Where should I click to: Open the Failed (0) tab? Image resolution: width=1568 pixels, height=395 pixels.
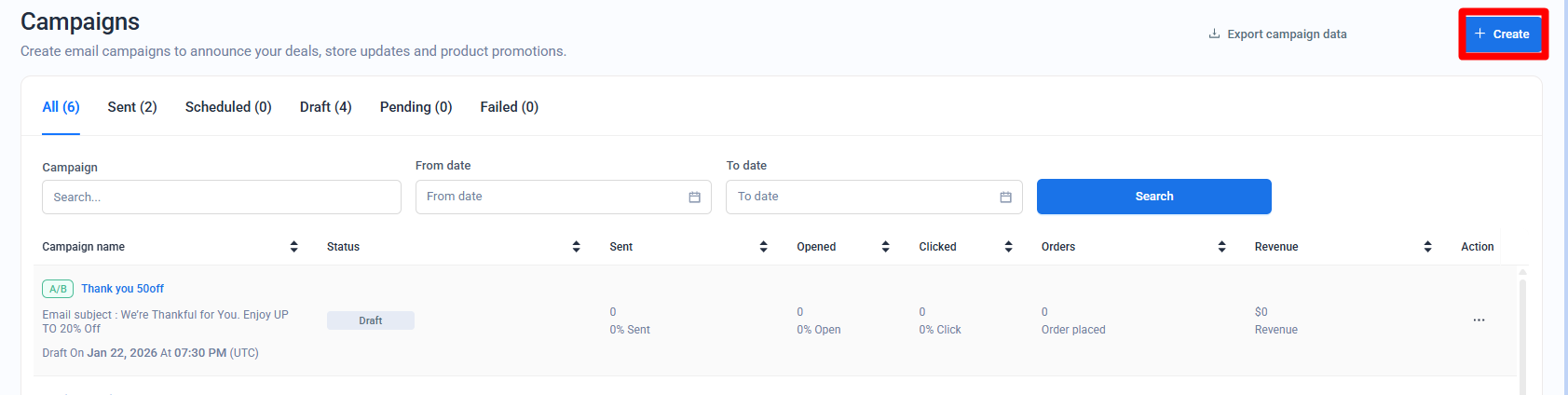[x=509, y=107]
